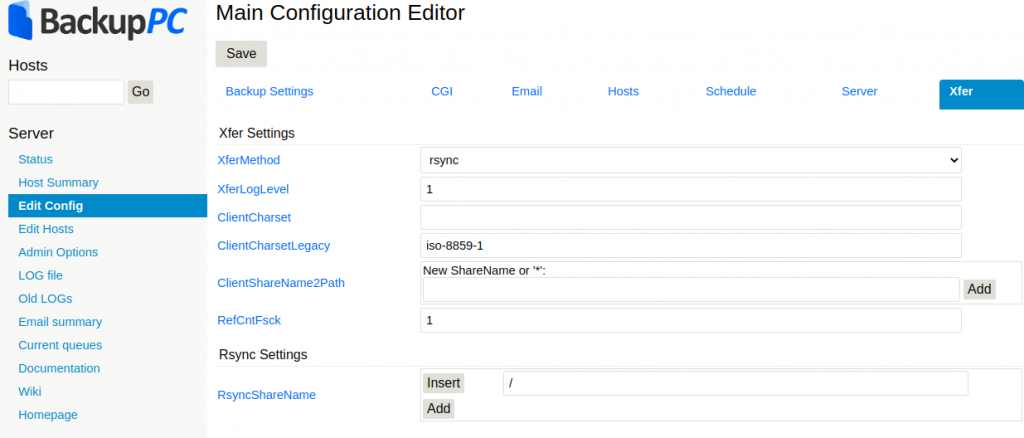Open the ClientShareName2Path setting link
The image size is (1024, 438).
point(281,283)
